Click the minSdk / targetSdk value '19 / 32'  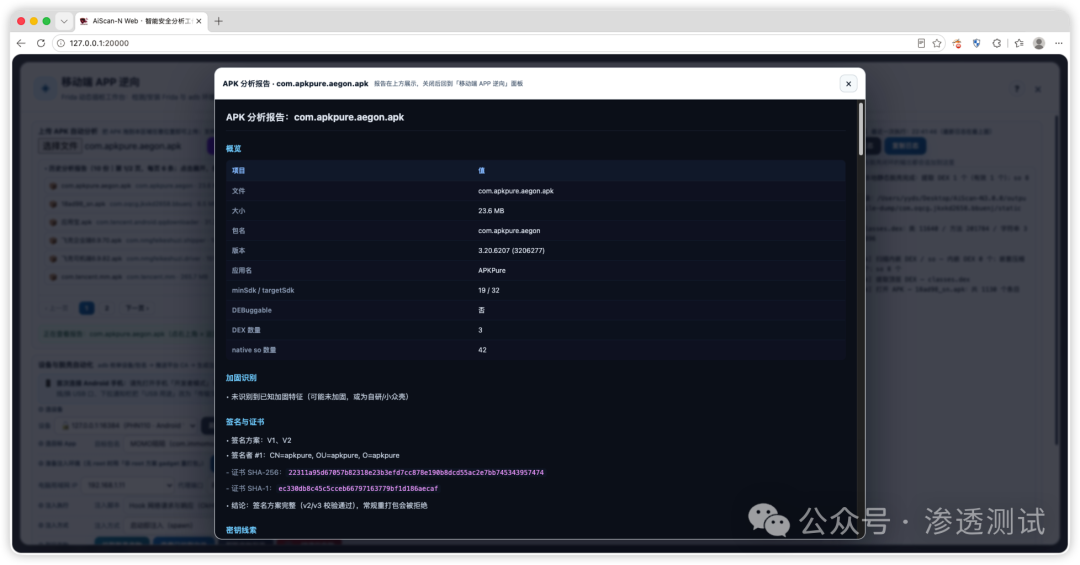pyautogui.click(x=489, y=290)
